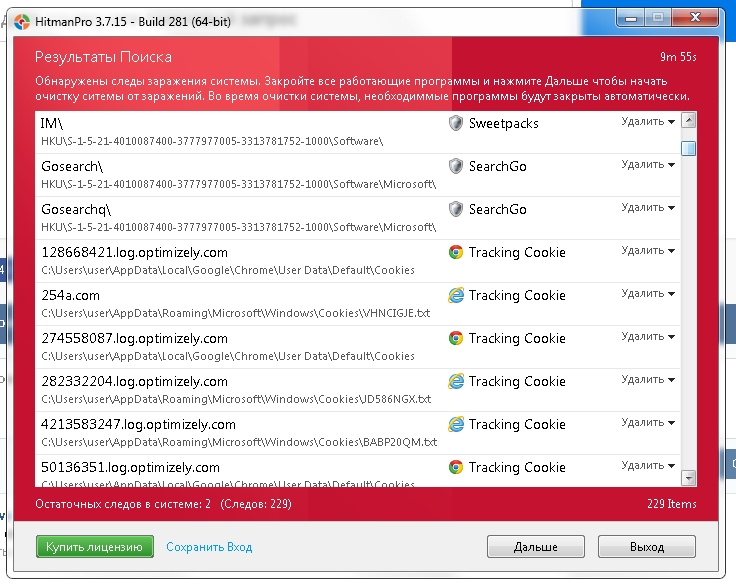Open Удалить dropdown for 4213583247.log.optimizely.com
The width and height of the screenshot is (736, 586).
[x=648, y=423]
